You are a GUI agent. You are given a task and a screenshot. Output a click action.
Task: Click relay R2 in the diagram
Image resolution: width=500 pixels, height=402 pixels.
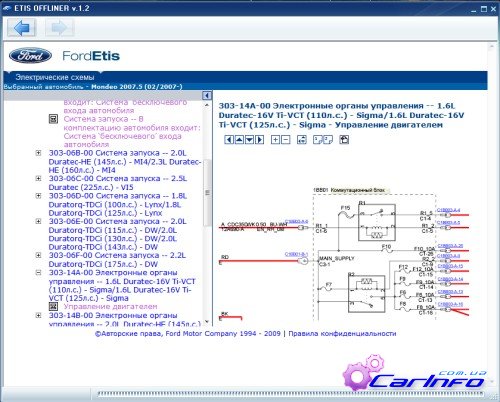(366, 293)
